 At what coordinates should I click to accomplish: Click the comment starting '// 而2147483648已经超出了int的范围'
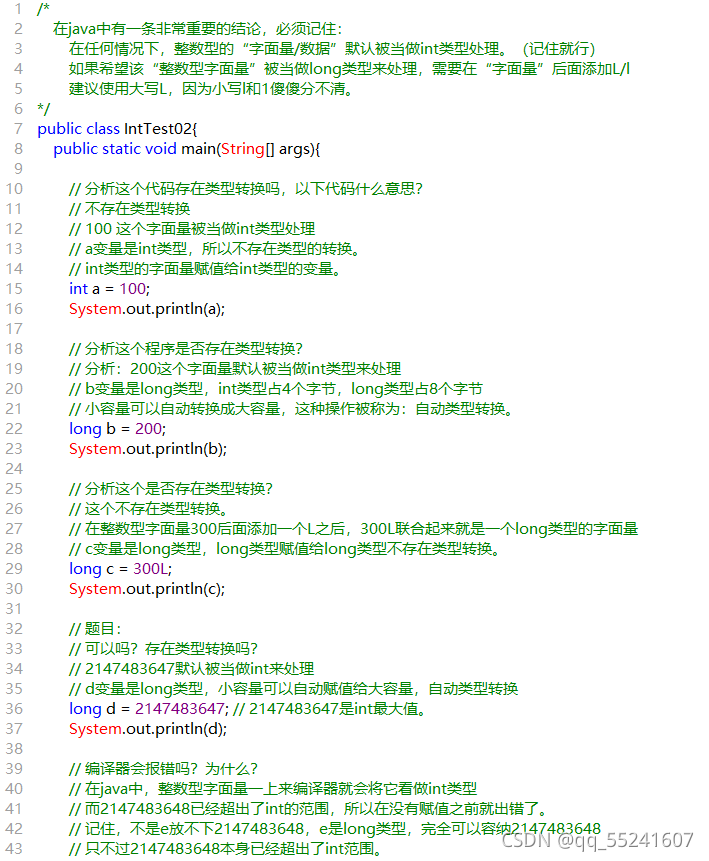point(309,809)
